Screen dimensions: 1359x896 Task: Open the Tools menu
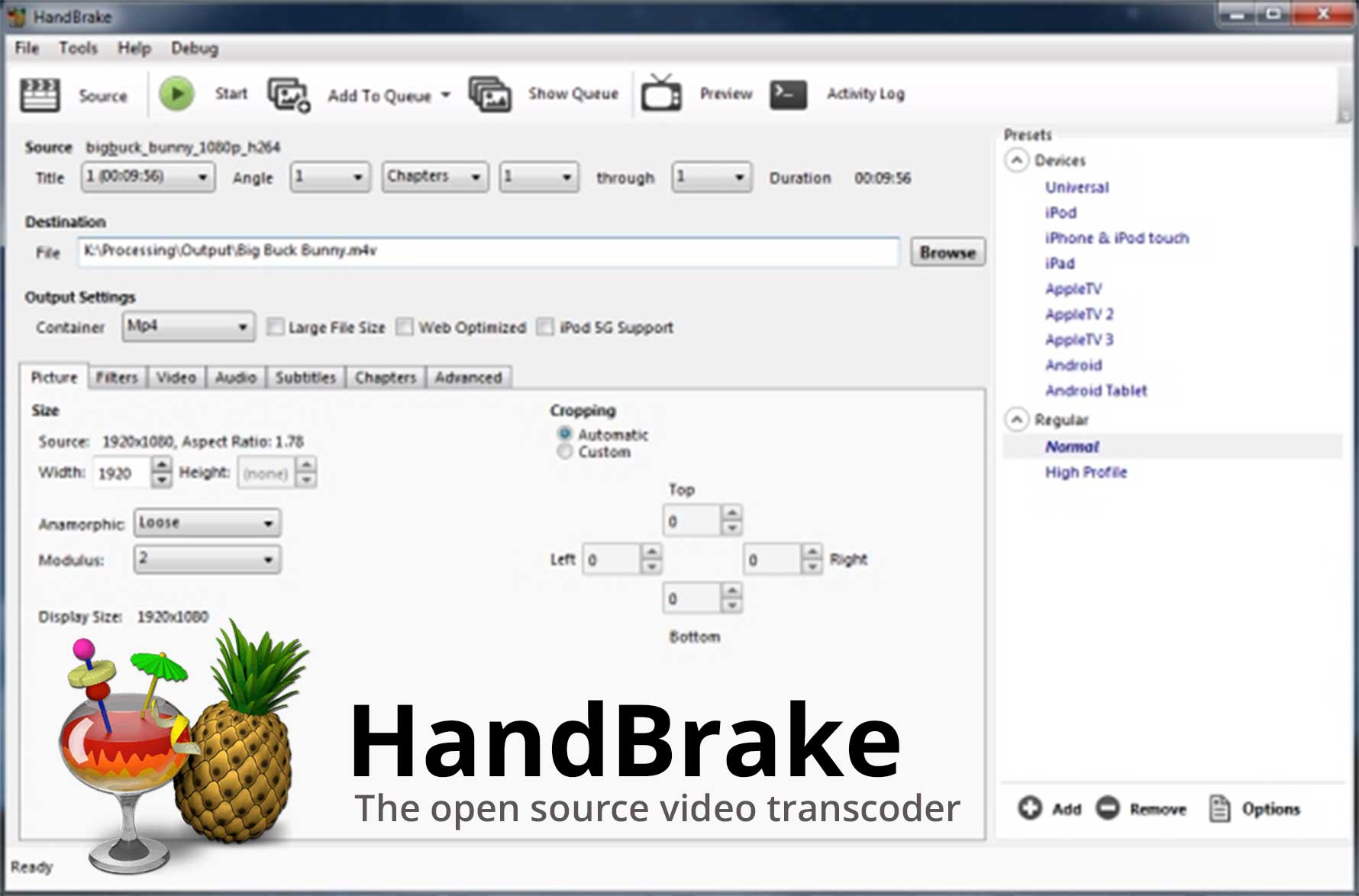[79, 48]
